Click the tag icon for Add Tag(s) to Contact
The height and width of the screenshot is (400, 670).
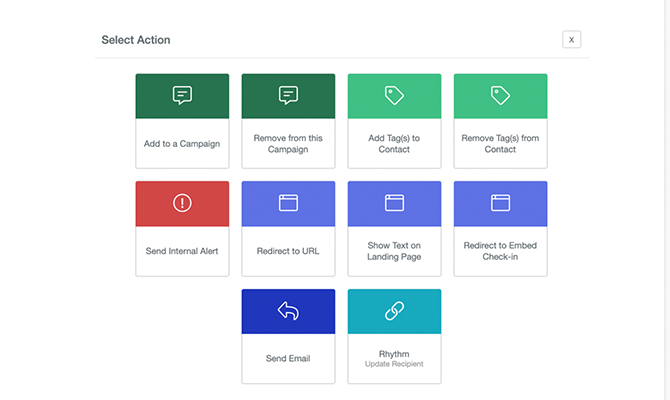tap(394, 95)
